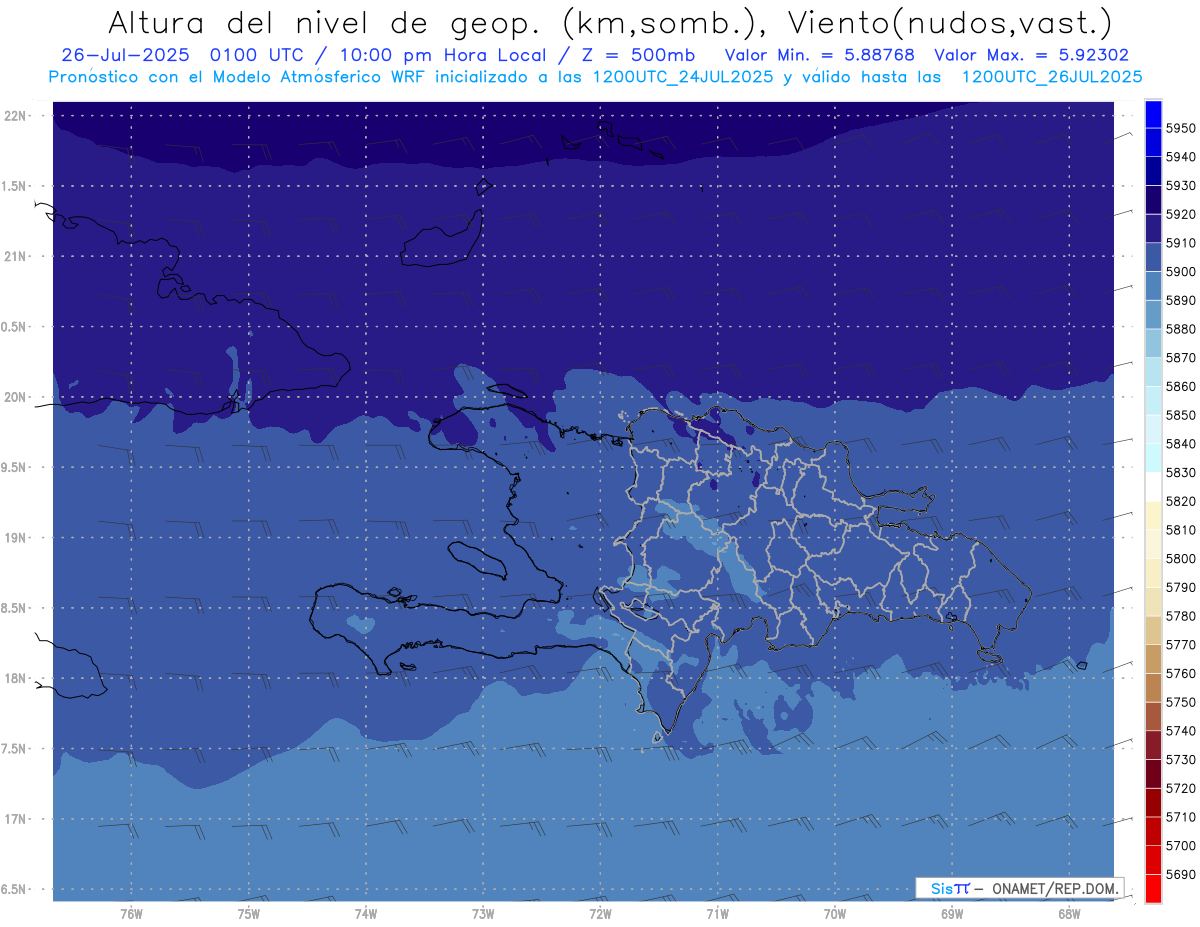
Task: Click the 5950 legend value
Action: click(1180, 128)
